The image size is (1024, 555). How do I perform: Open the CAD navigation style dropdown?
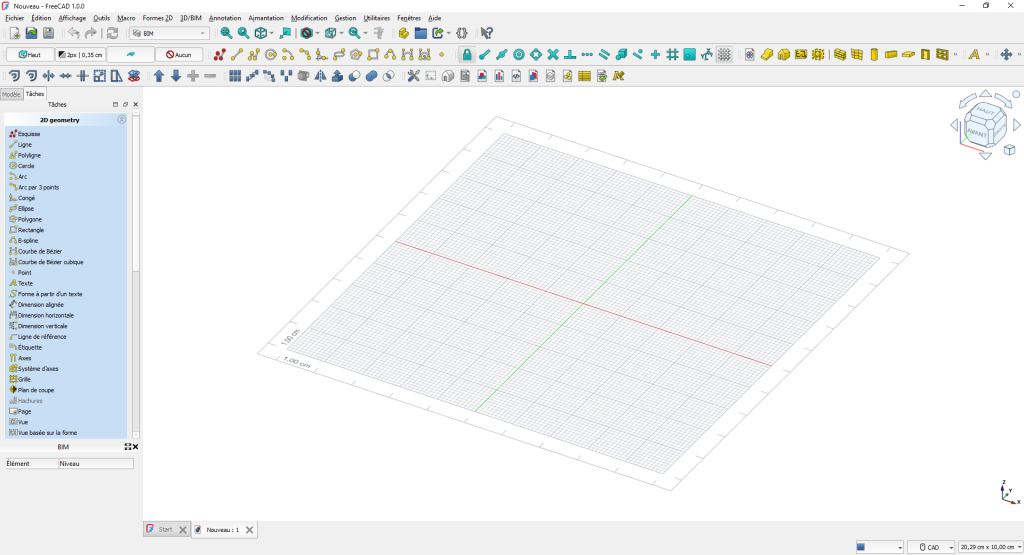[x=931, y=547]
